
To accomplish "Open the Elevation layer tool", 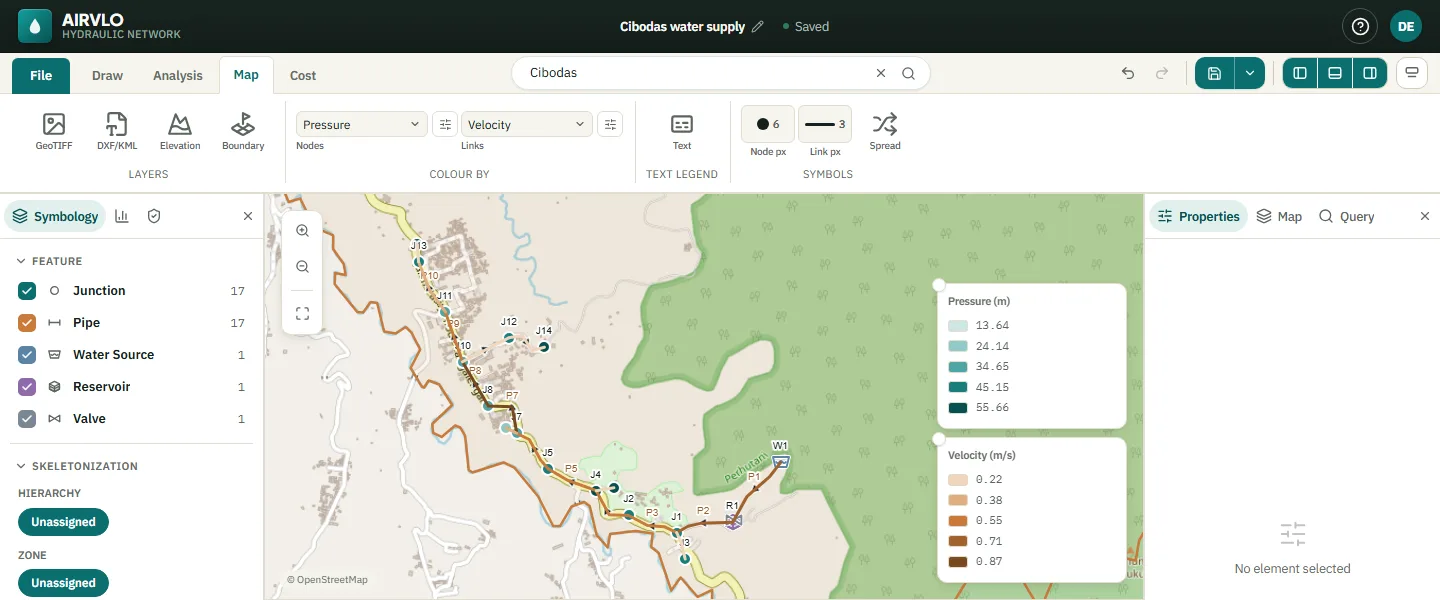I will 180,131.
